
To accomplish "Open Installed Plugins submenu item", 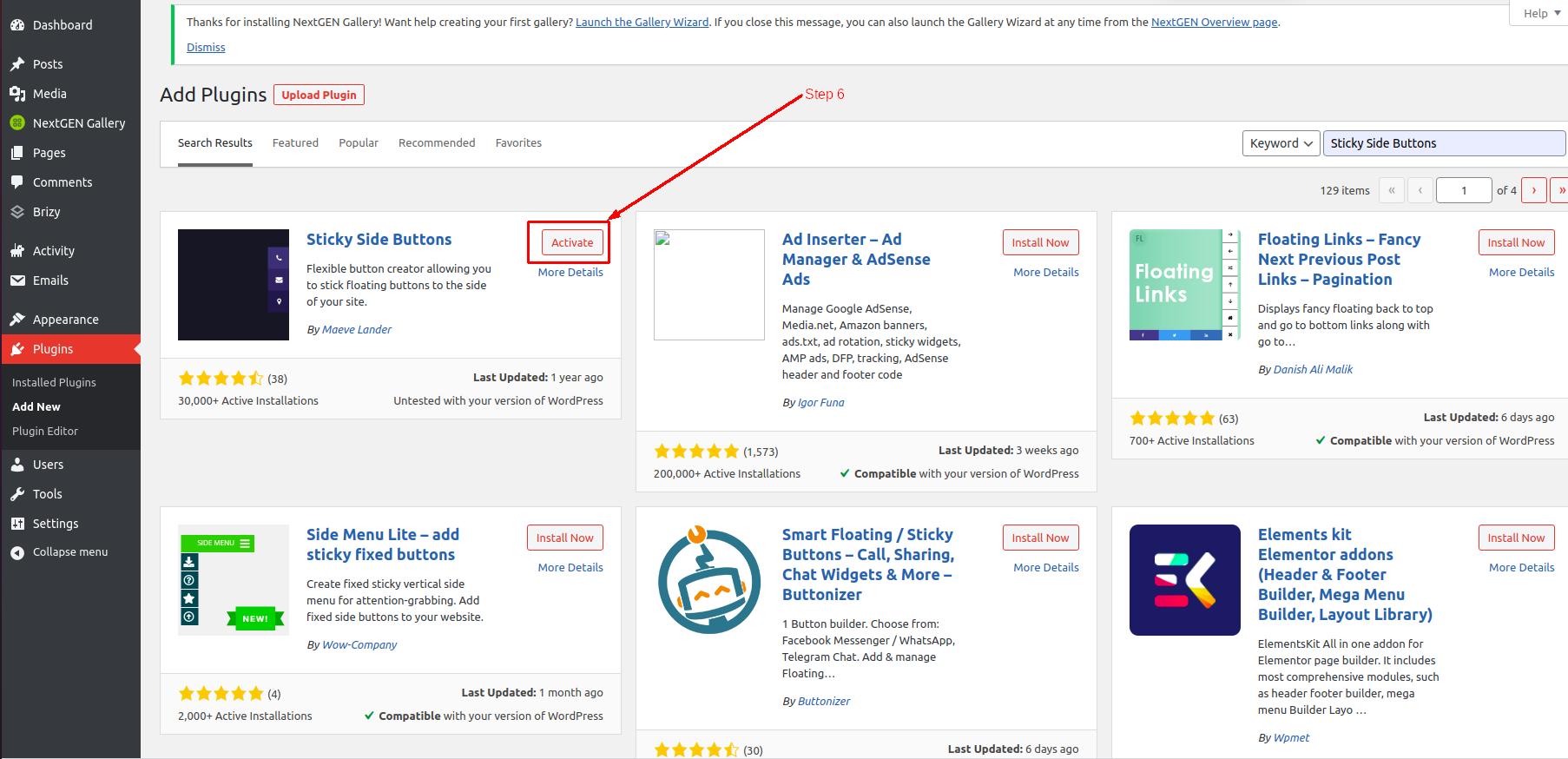I will coord(54,382).
